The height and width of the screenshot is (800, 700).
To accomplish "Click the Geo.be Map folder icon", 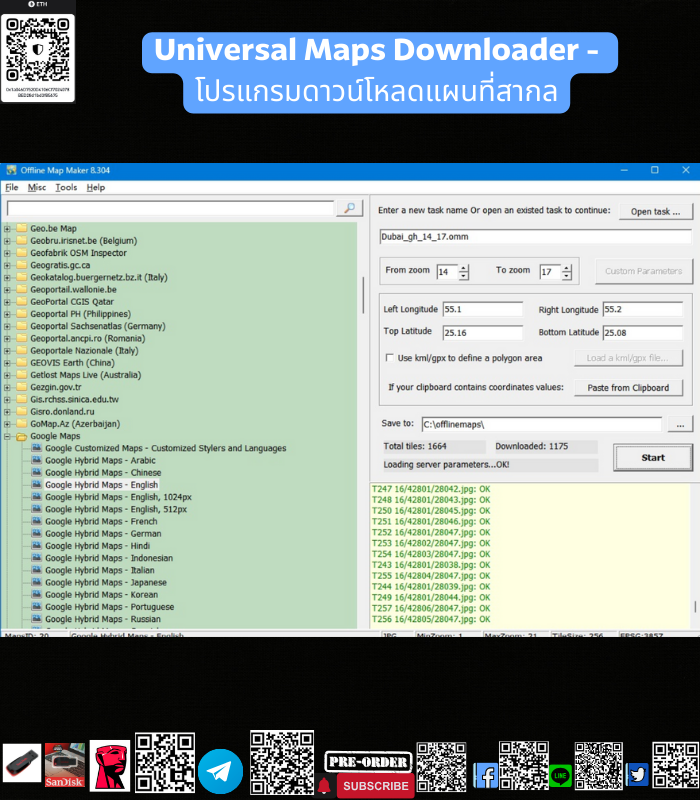I will pyautogui.click(x=21, y=228).
